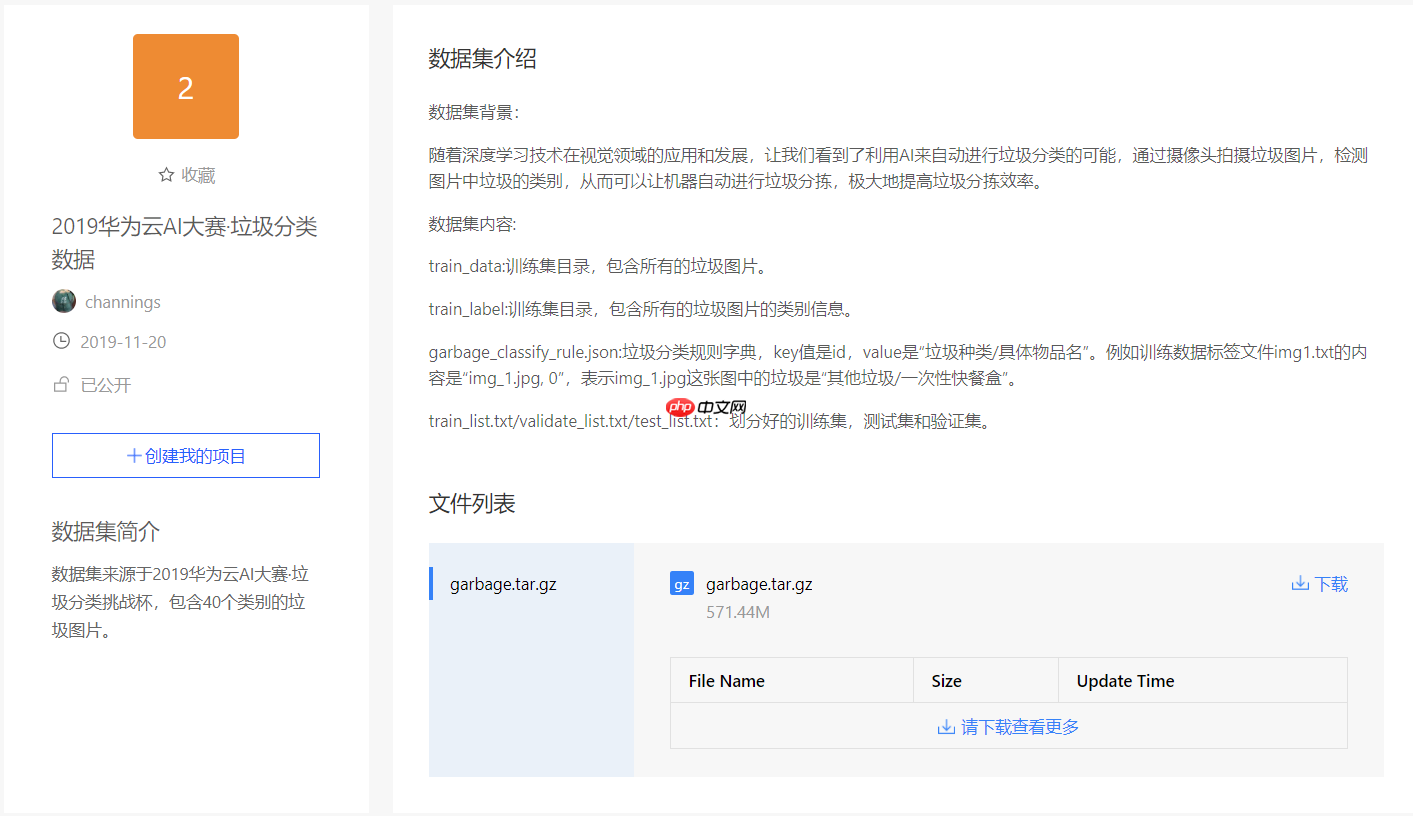Viewport: 1413px width, 816px height.
Task: Click the garbage_classify_rule.json description paragraph
Action: 898,366
